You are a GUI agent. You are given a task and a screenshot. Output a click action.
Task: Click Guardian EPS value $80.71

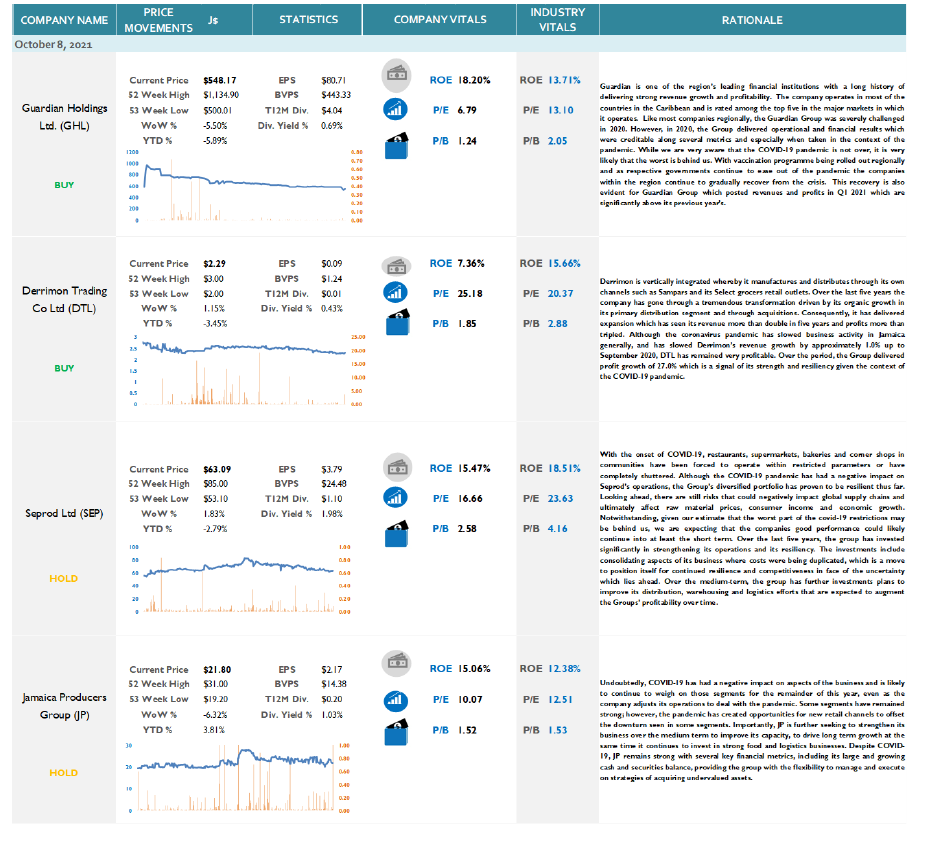(x=333, y=80)
